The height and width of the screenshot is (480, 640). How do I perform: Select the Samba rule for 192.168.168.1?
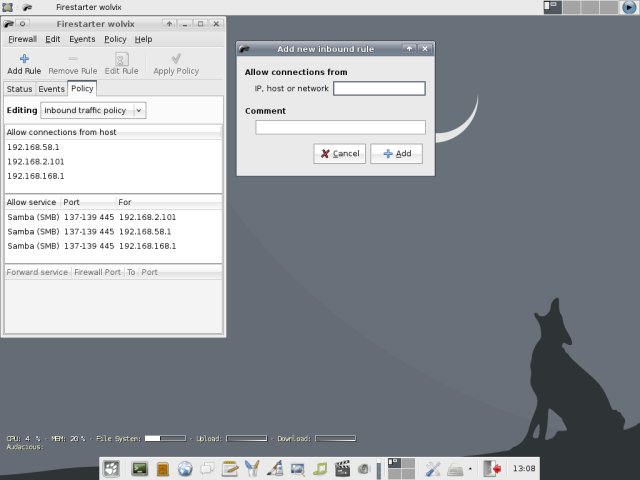pos(90,245)
